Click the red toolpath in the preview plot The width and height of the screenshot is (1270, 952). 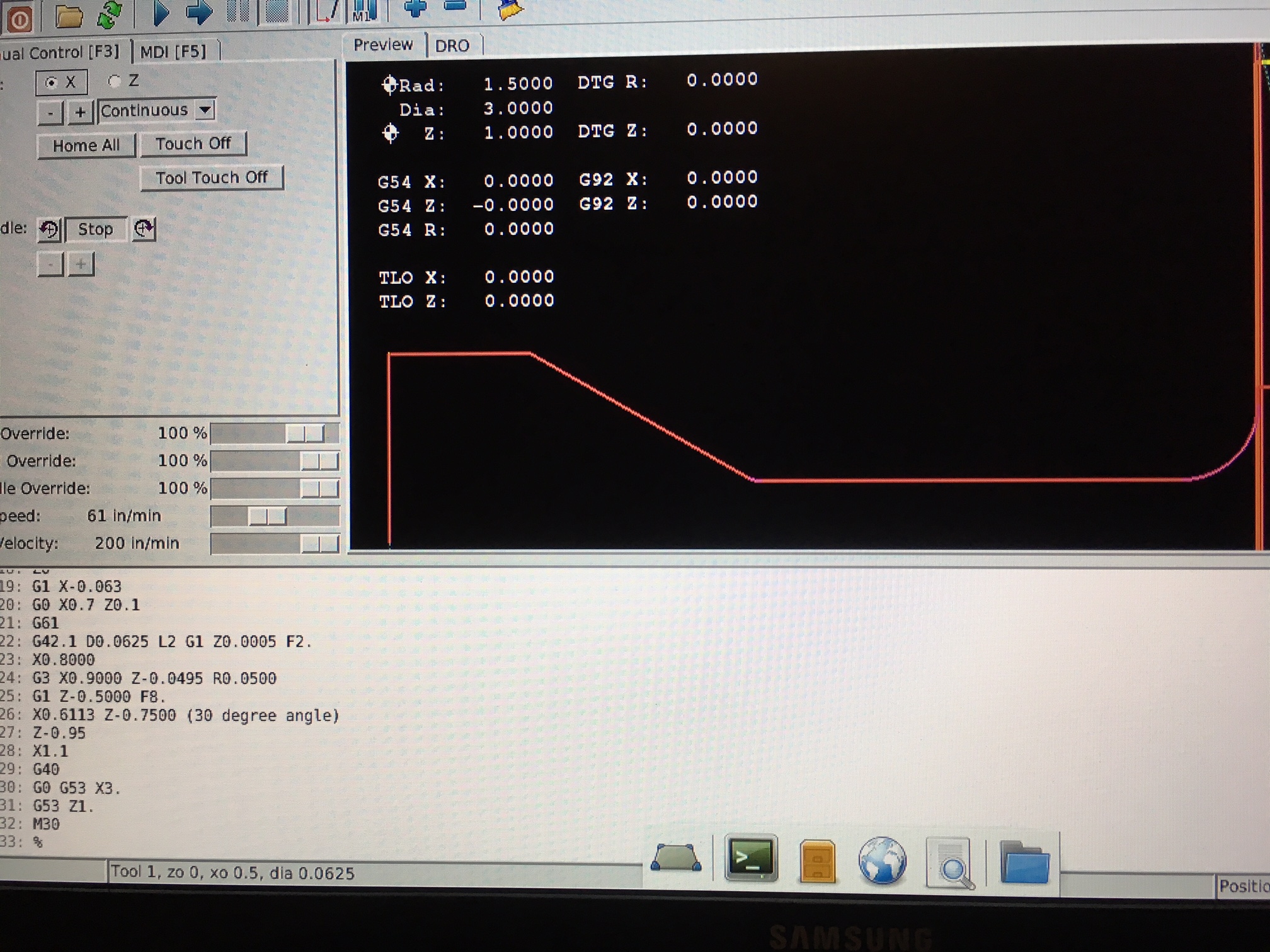pyautogui.click(x=641, y=418)
